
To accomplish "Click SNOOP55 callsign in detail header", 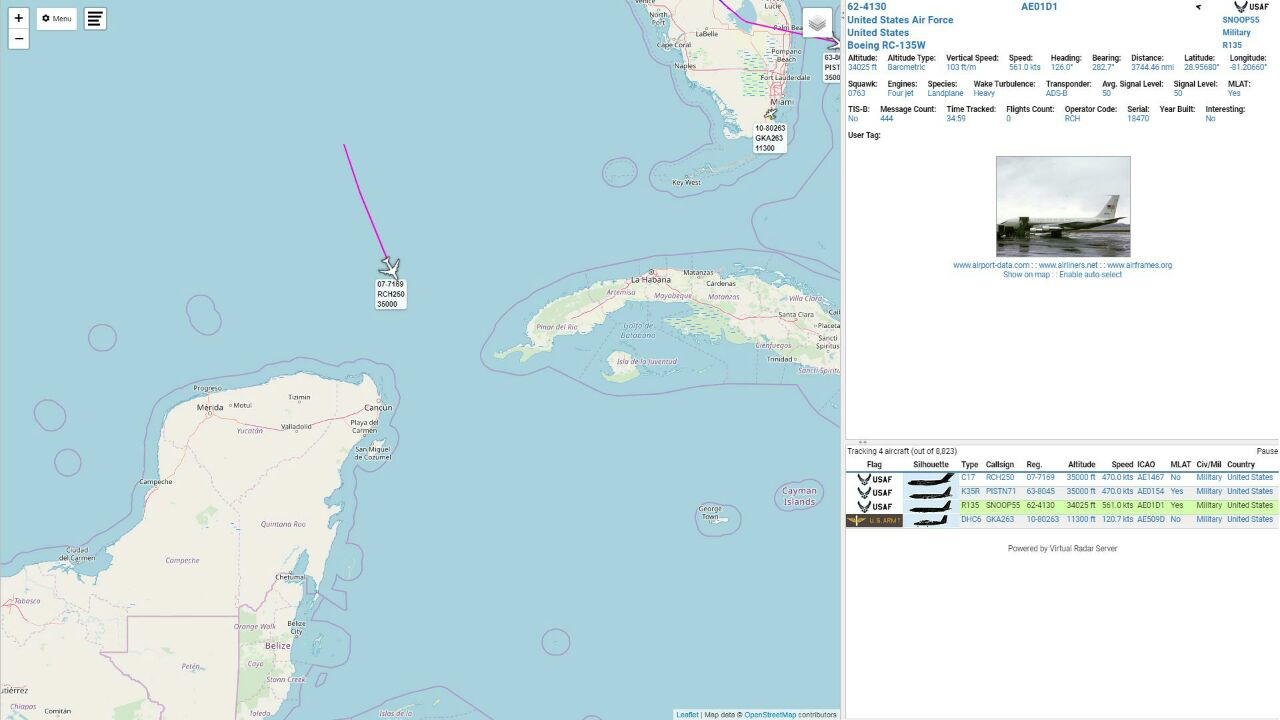I will [1240, 20].
